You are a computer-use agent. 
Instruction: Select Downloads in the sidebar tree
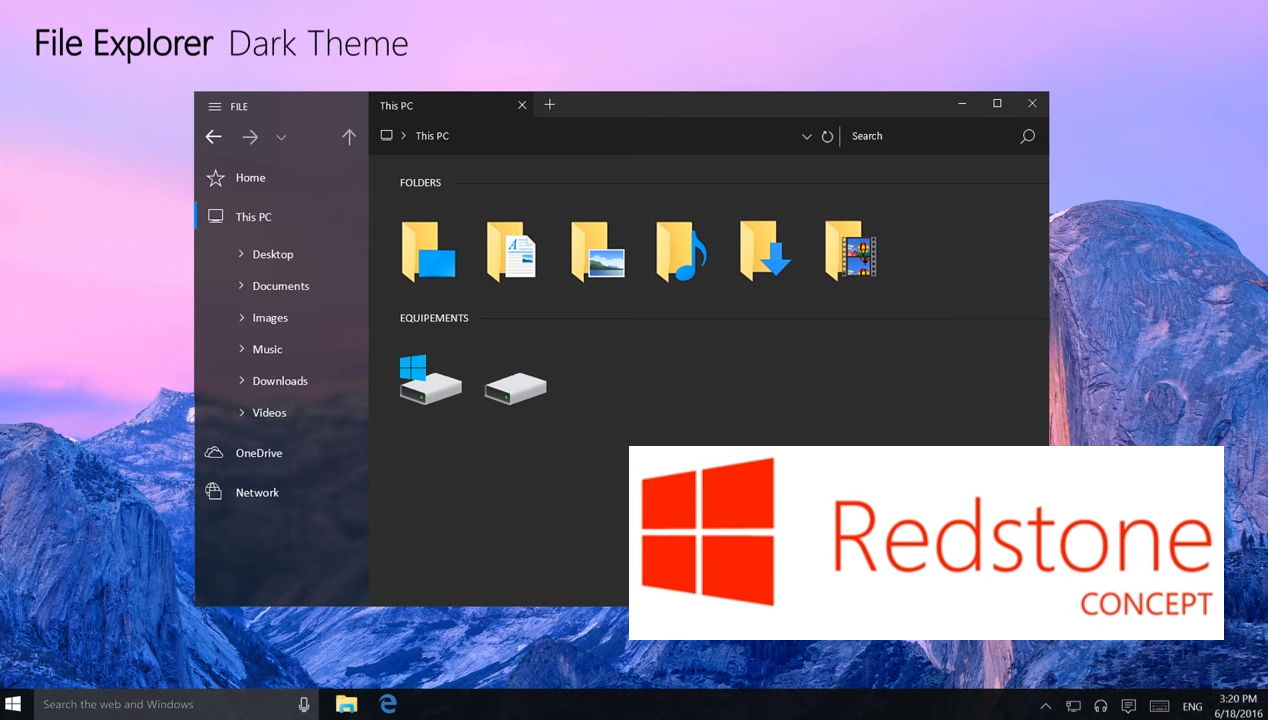coord(280,381)
